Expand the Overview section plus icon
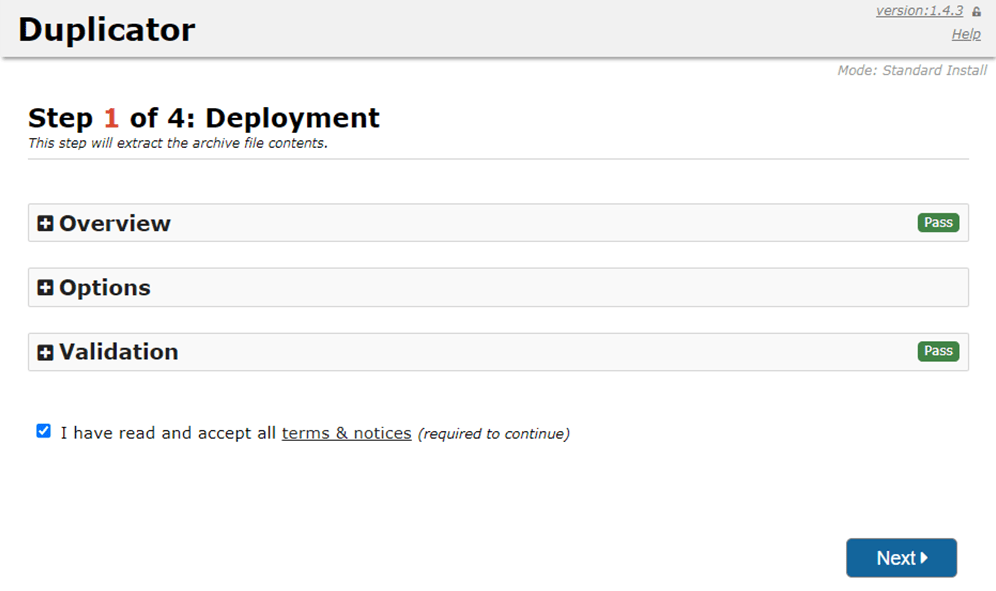 click(x=45, y=223)
